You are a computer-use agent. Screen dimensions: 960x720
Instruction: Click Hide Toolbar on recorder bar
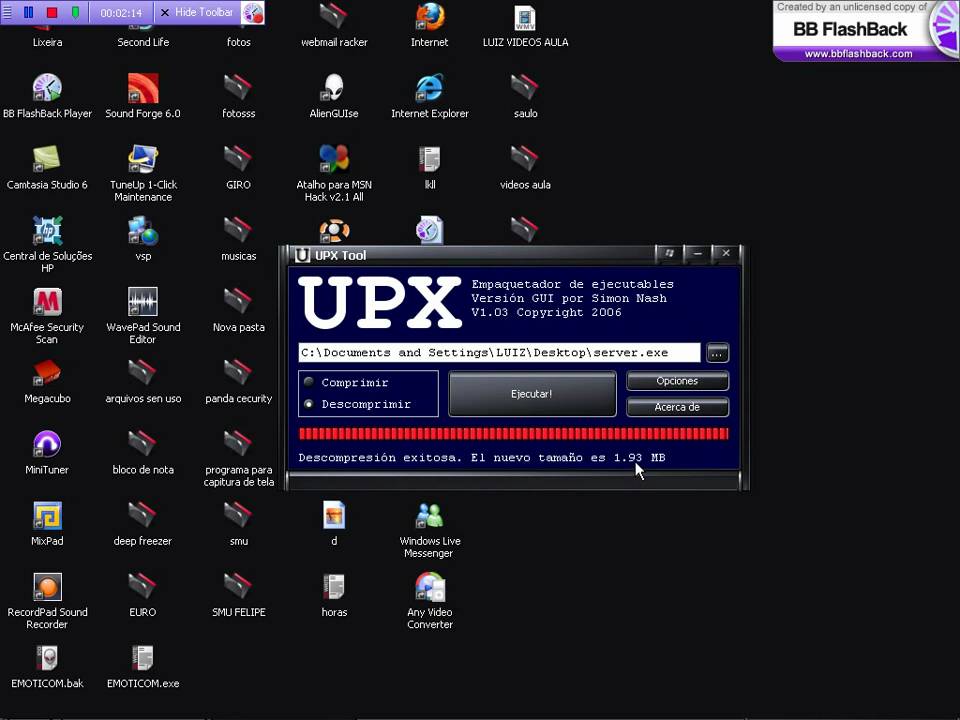(x=197, y=12)
